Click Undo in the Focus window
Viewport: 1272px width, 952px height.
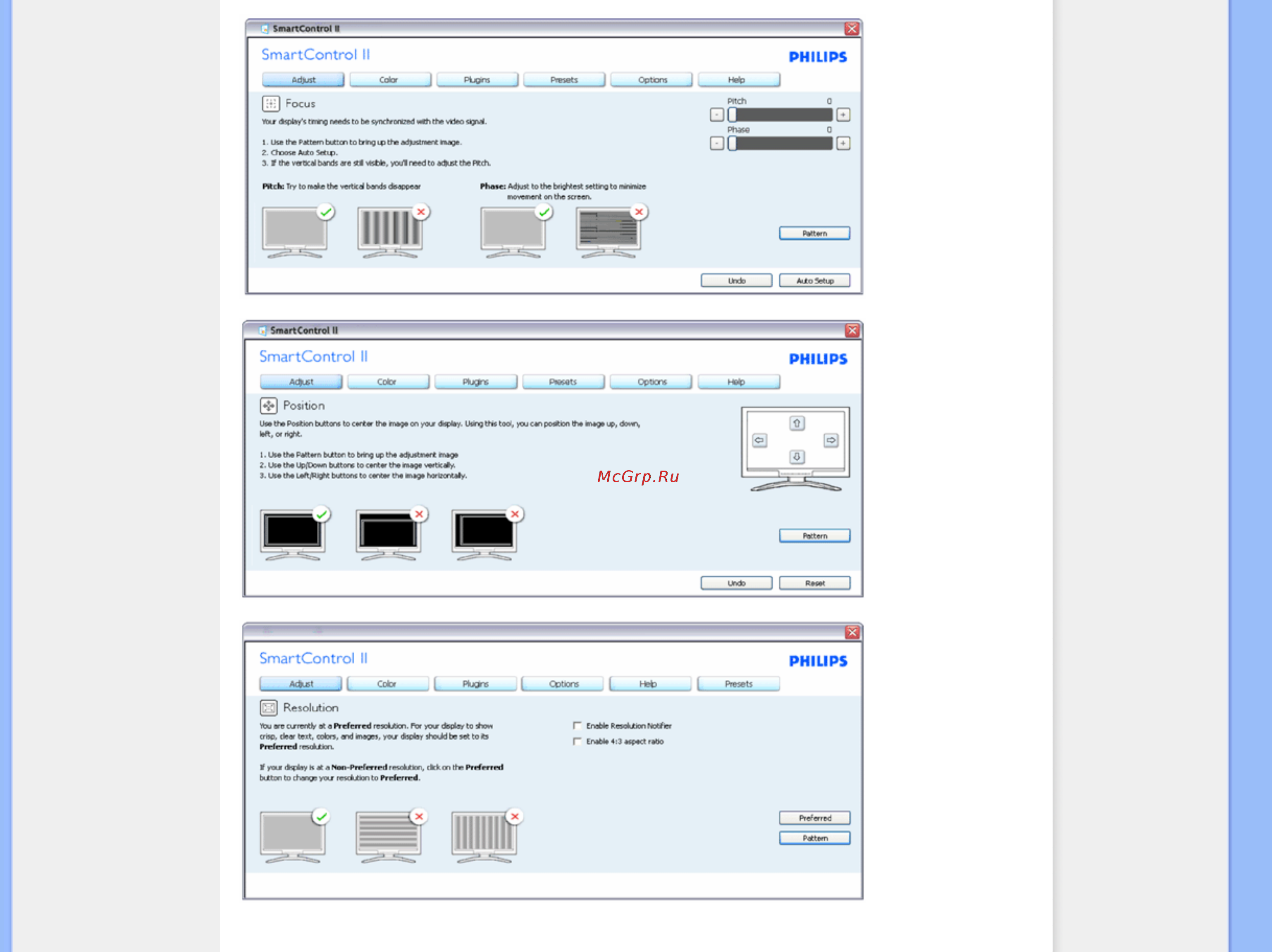pos(736,281)
